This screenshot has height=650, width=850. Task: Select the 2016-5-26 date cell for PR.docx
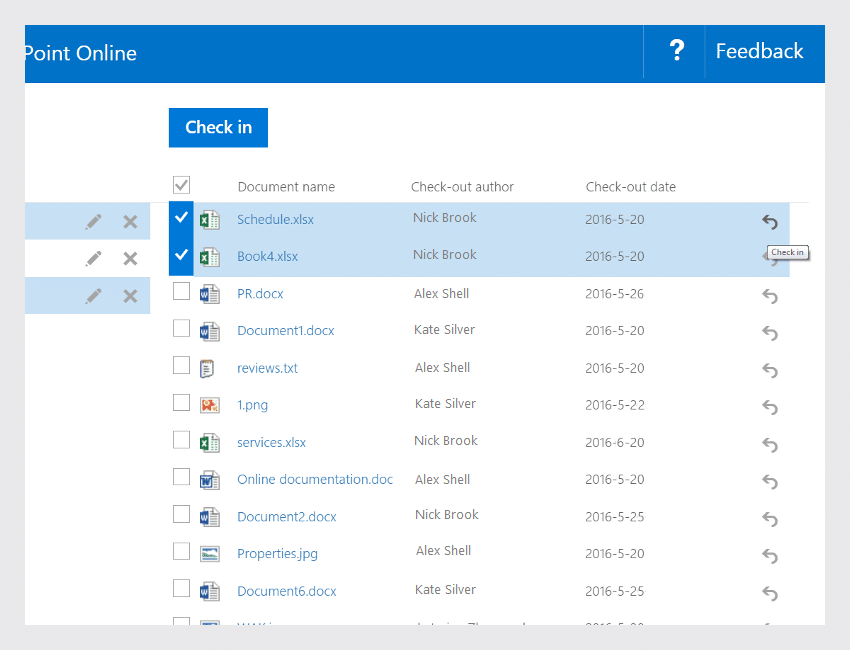point(615,294)
